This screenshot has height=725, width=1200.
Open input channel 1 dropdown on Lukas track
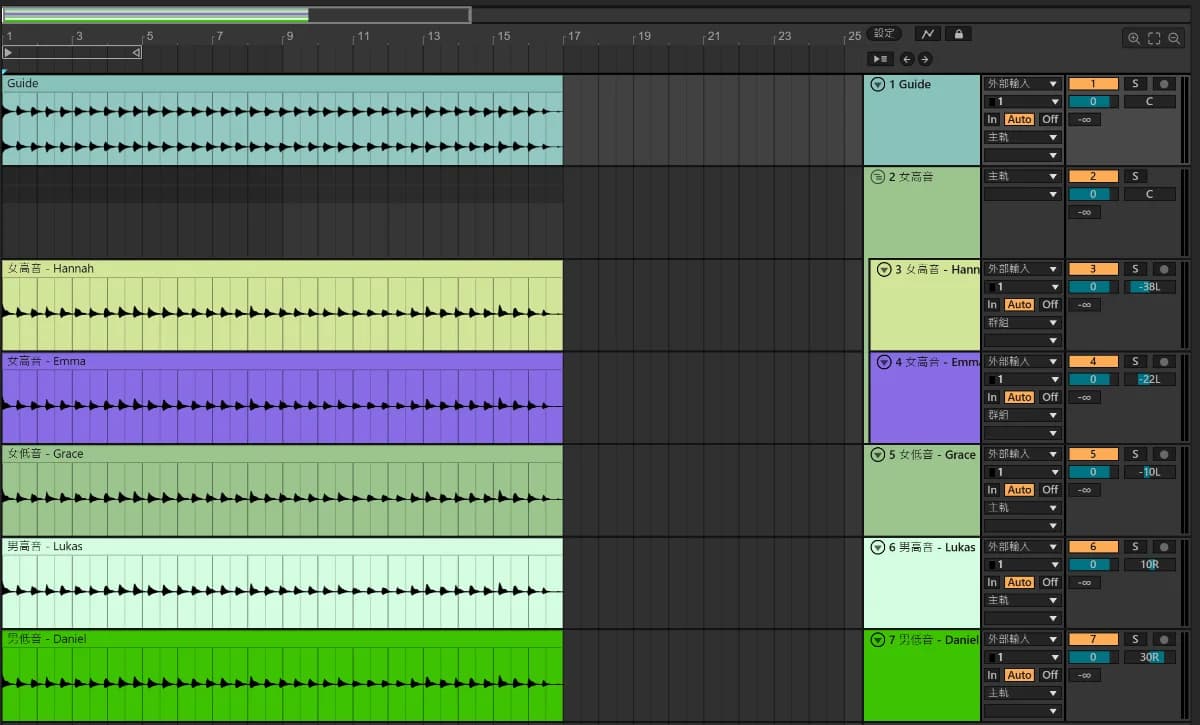click(1022, 565)
